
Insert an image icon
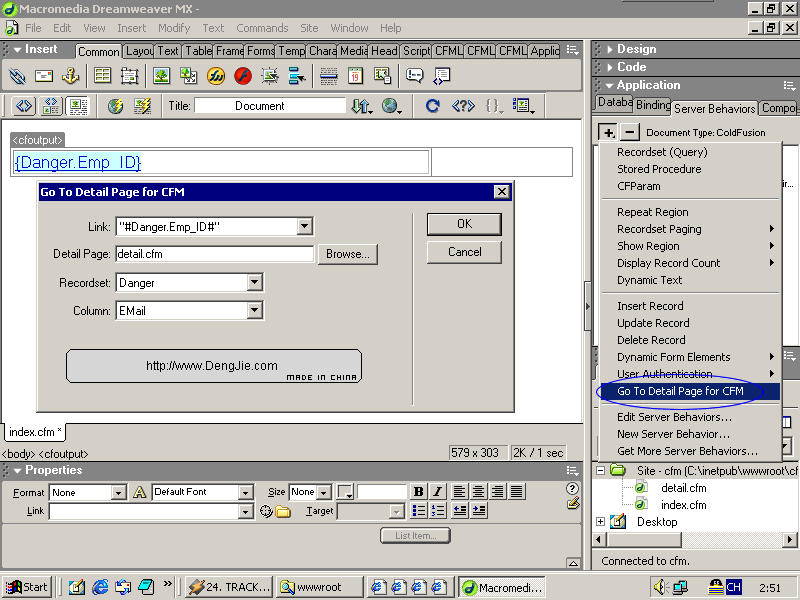162,76
